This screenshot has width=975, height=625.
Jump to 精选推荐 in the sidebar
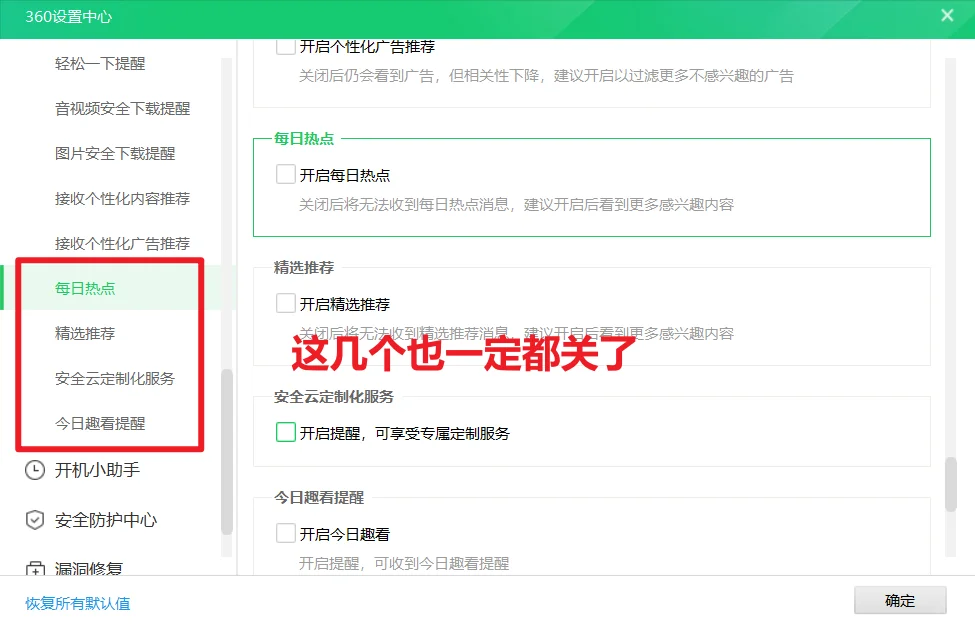tap(85, 333)
